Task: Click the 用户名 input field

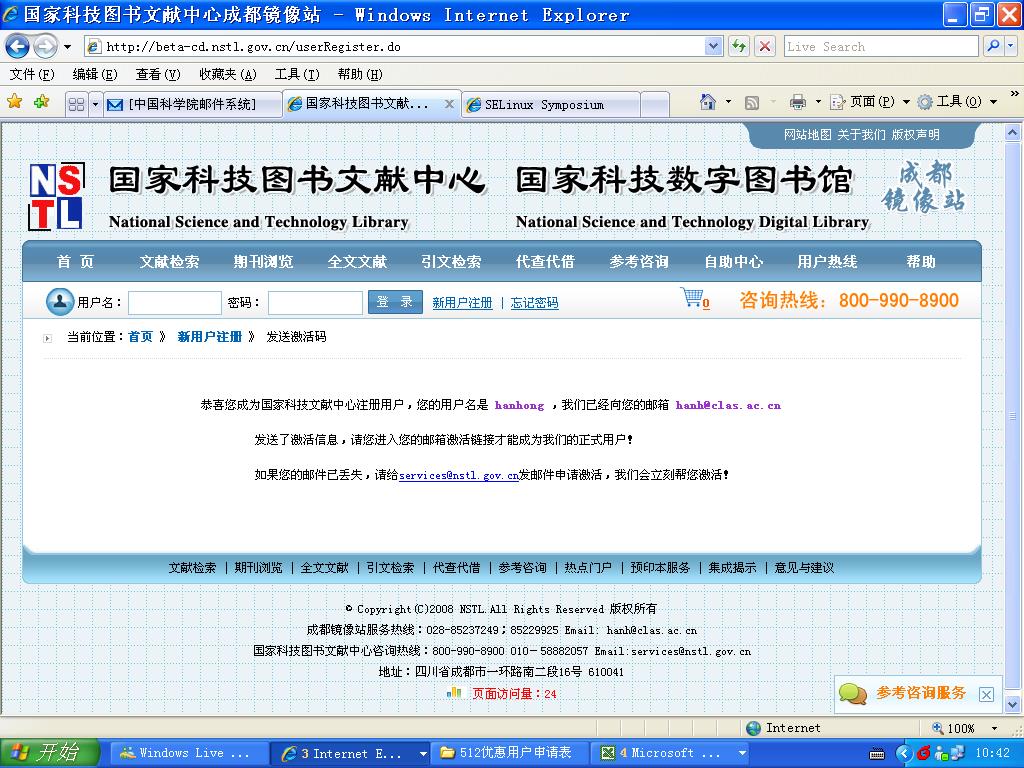Action: click(175, 302)
